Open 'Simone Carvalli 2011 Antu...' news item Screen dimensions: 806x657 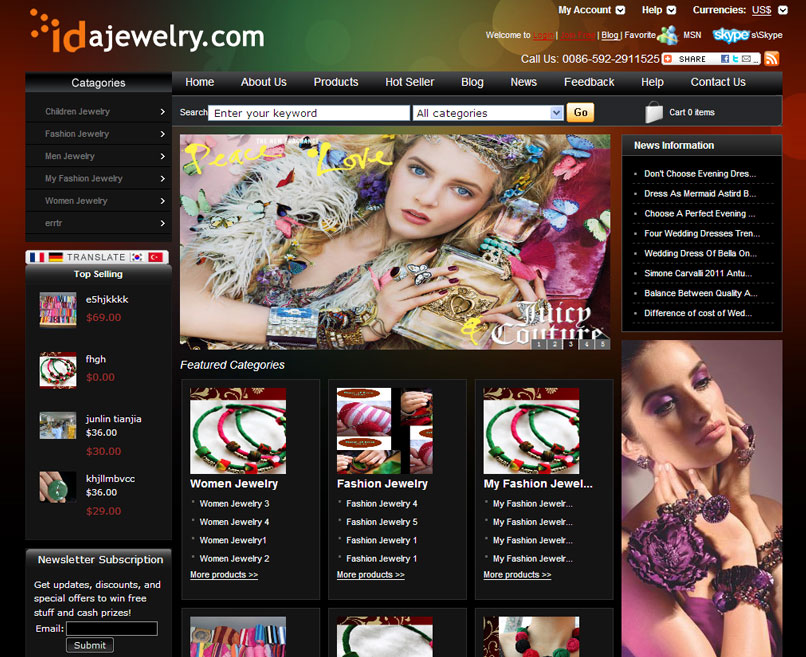tap(698, 273)
